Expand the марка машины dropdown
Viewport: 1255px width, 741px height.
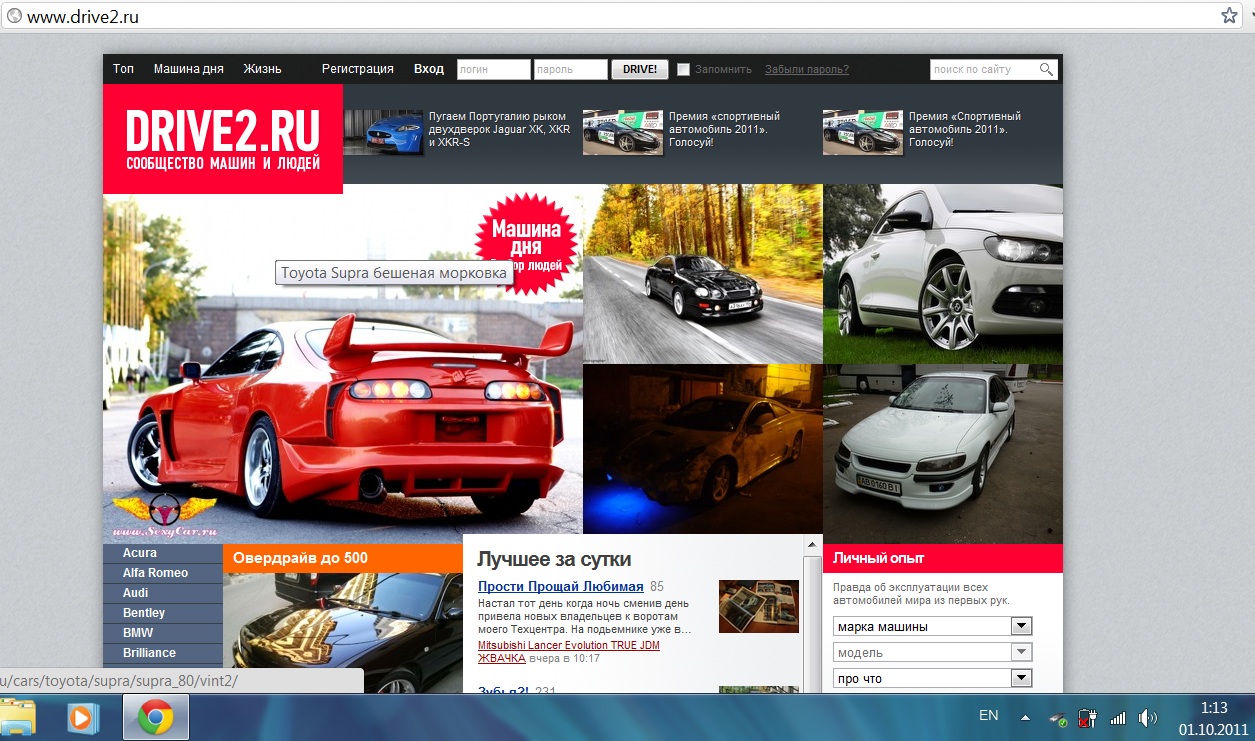pyautogui.click(x=1021, y=627)
